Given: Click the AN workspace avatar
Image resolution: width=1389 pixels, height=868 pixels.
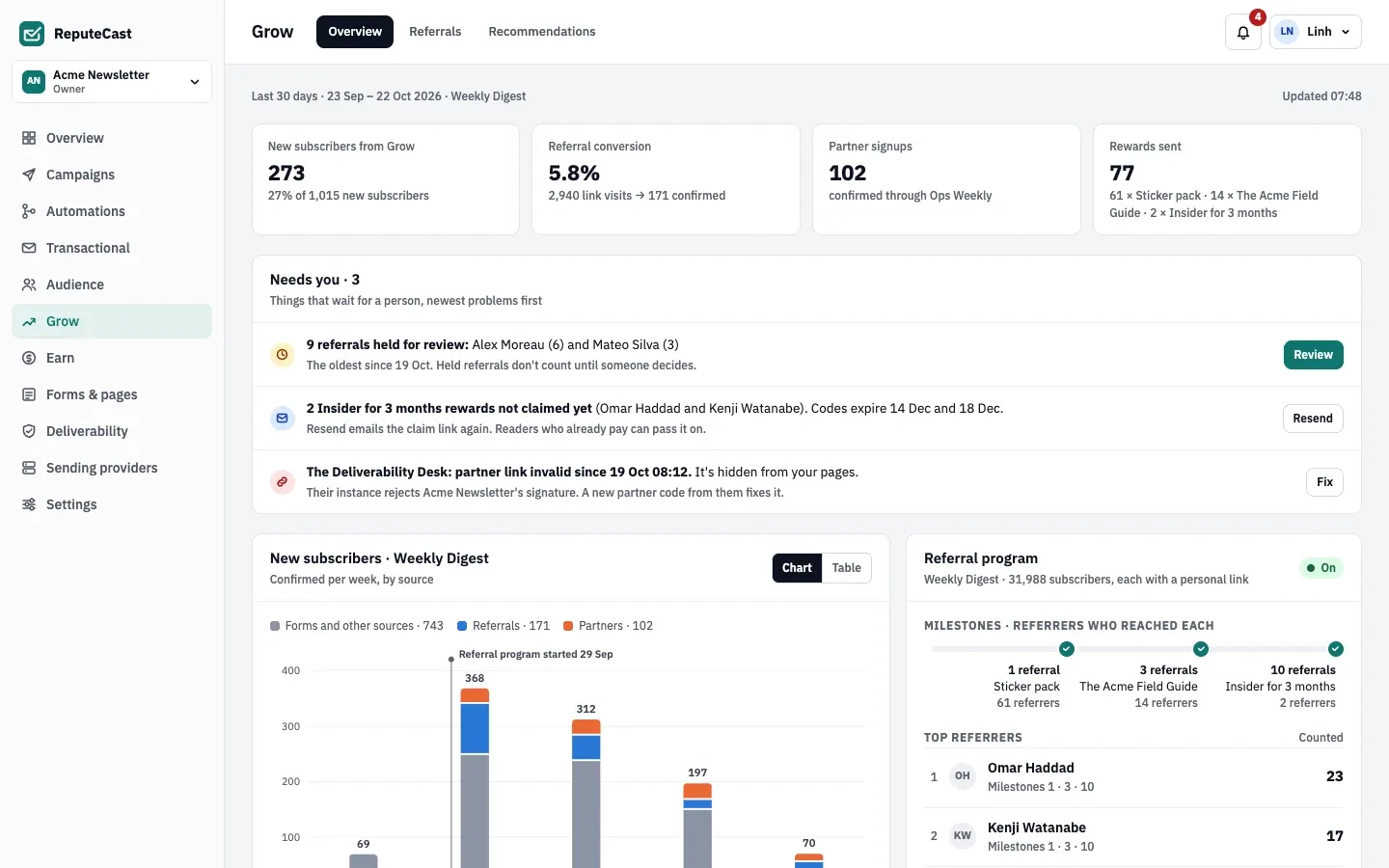Looking at the screenshot, I should pos(34,81).
